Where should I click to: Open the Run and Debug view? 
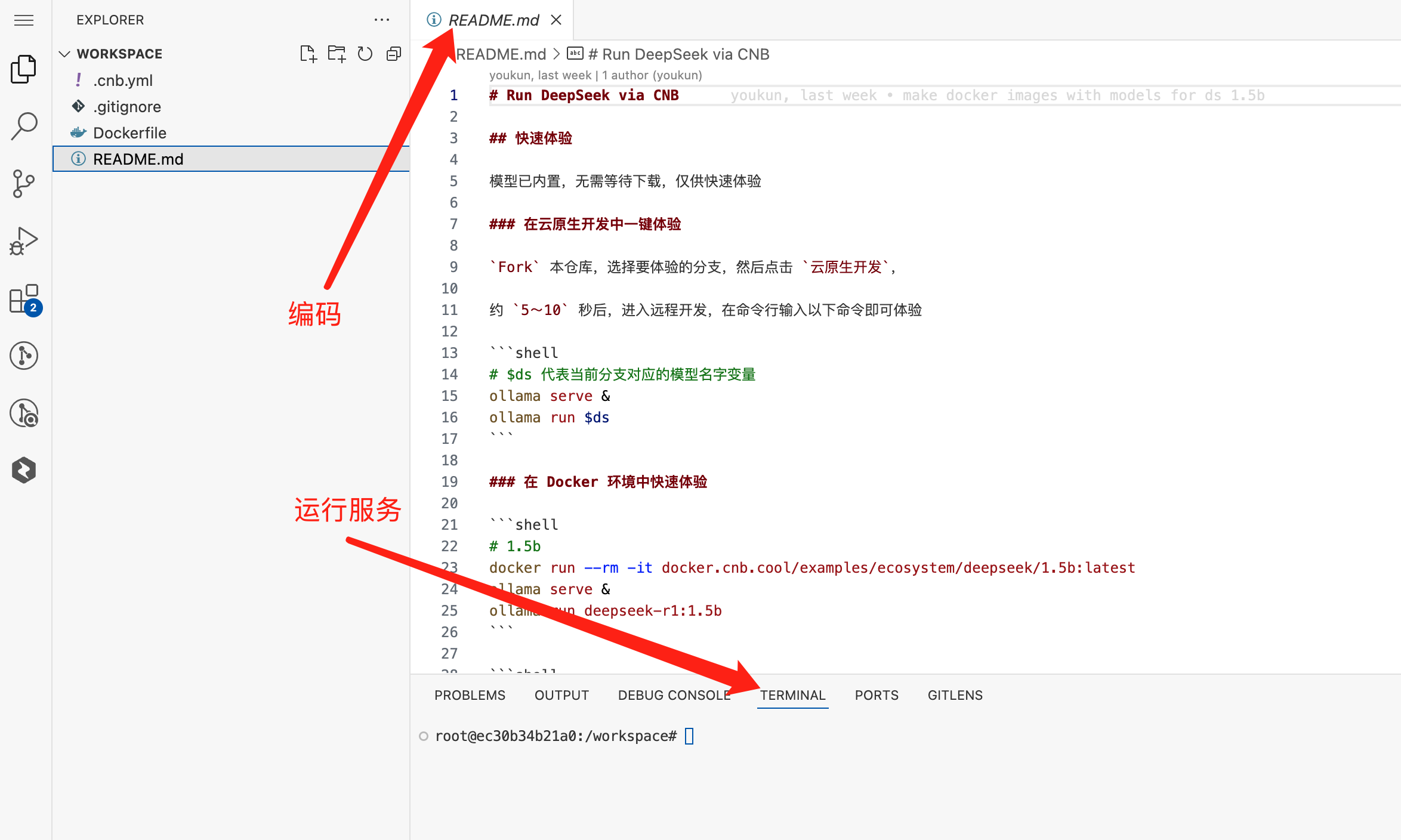24,241
